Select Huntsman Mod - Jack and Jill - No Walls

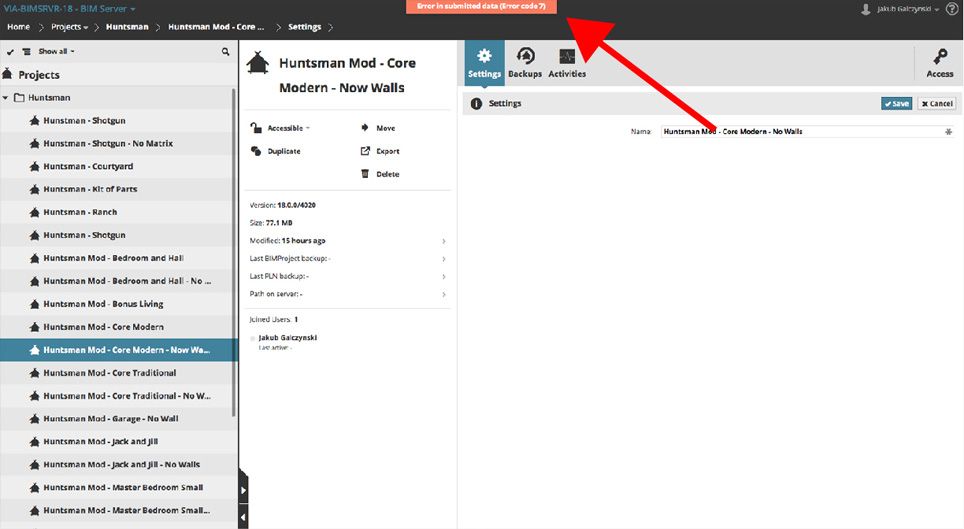[x=121, y=465]
